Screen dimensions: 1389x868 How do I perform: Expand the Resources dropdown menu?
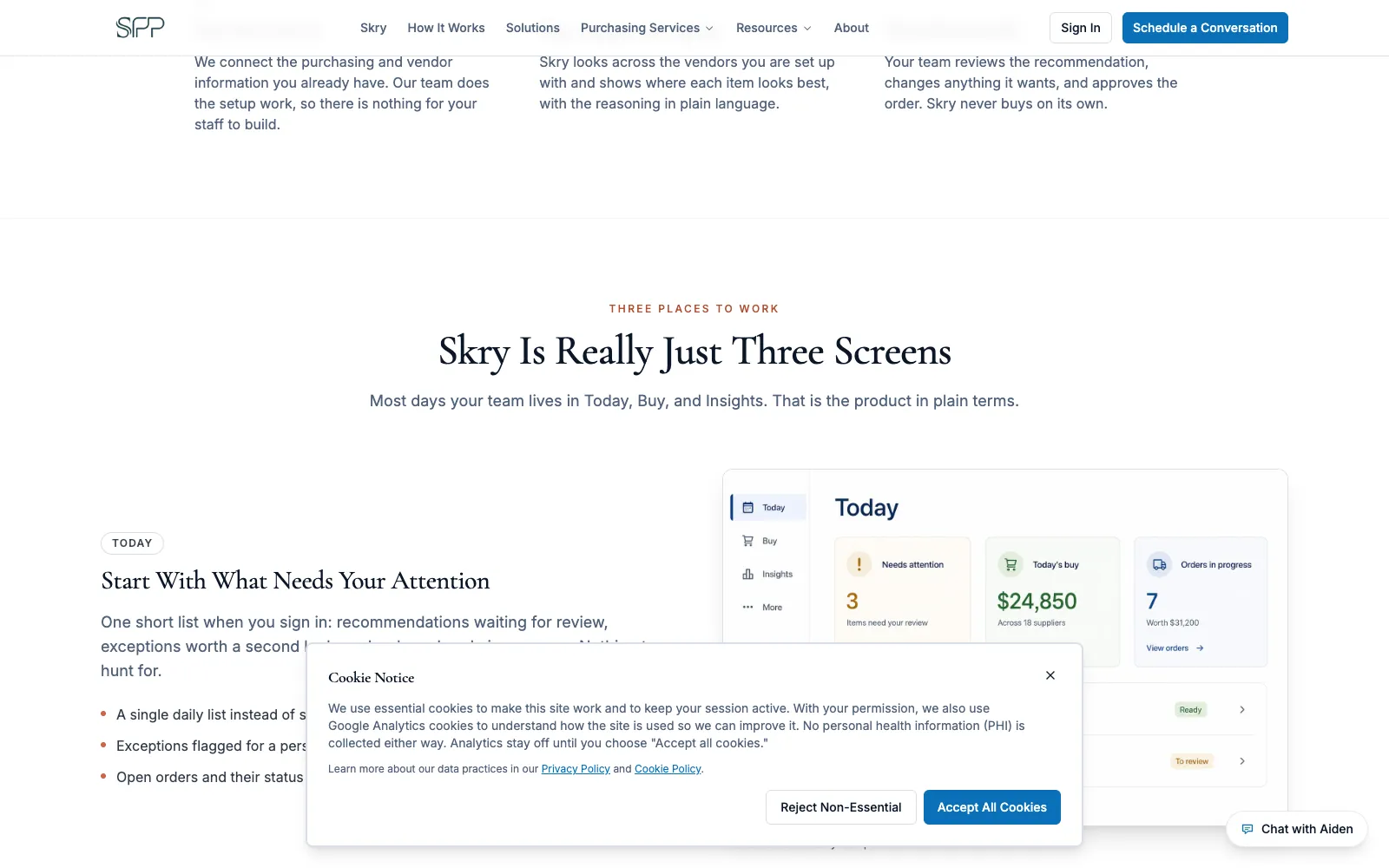click(x=773, y=28)
